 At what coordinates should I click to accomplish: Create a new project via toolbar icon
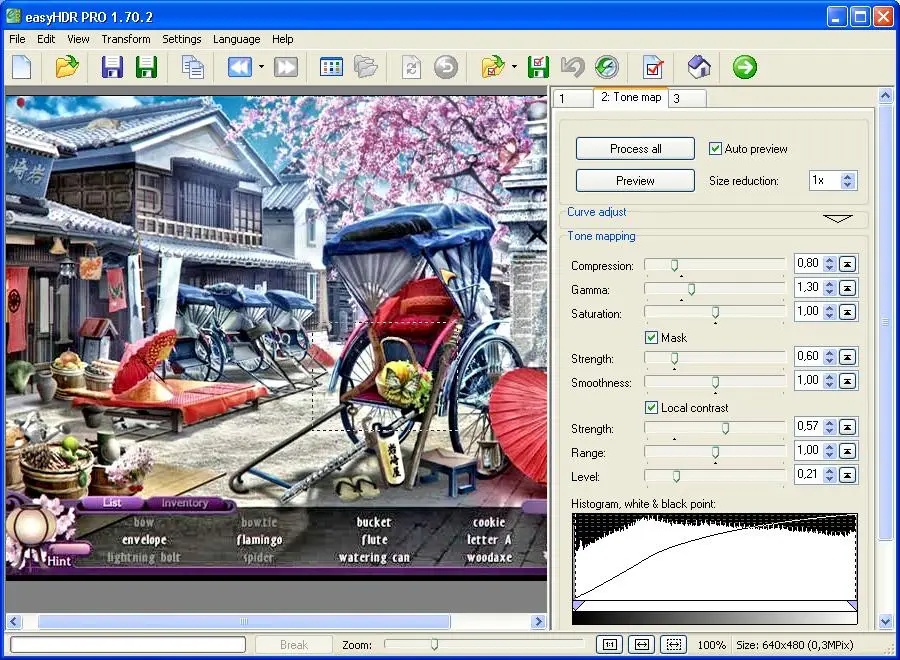(22, 67)
